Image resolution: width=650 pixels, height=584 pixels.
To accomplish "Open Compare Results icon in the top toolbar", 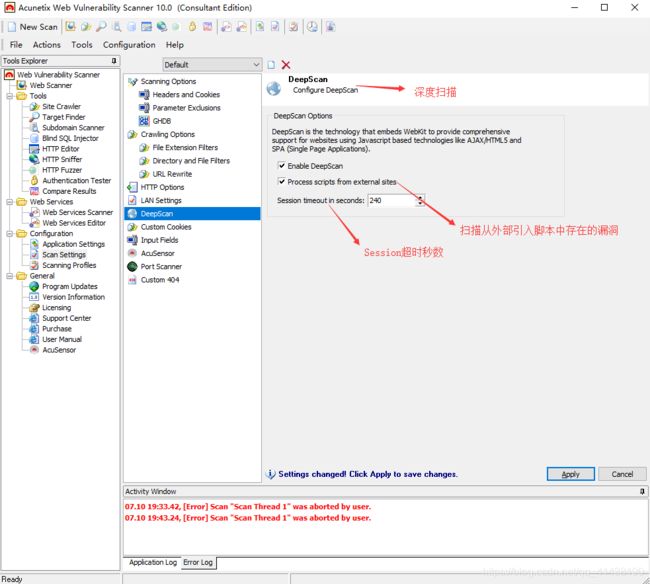I will click(207, 27).
